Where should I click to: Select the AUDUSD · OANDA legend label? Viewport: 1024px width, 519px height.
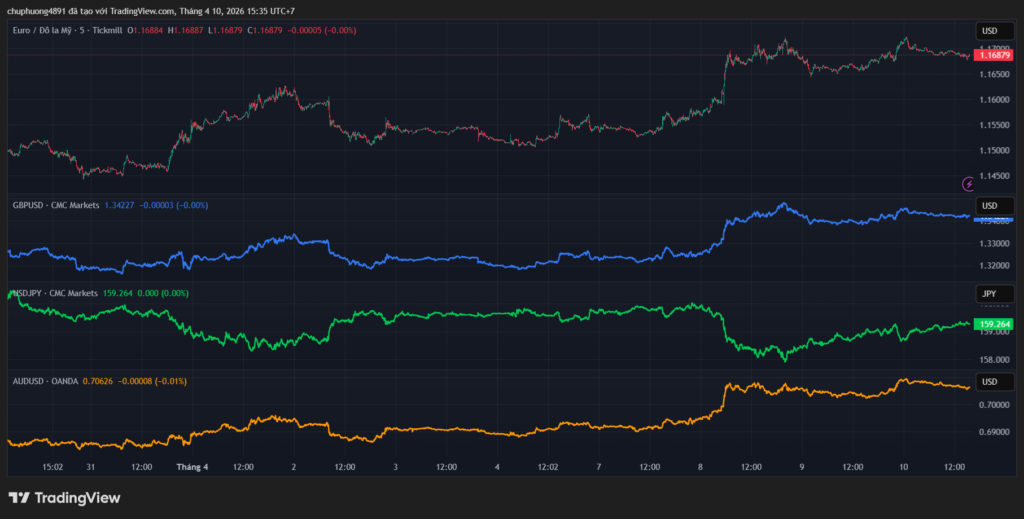coord(45,381)
